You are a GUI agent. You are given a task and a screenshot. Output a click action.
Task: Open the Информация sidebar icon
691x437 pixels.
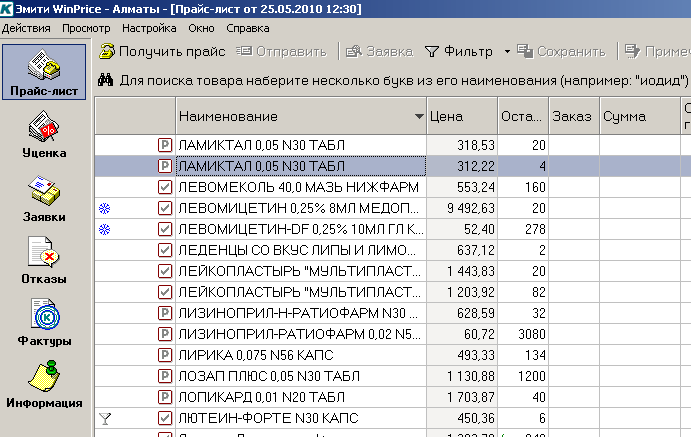[43, 383]
